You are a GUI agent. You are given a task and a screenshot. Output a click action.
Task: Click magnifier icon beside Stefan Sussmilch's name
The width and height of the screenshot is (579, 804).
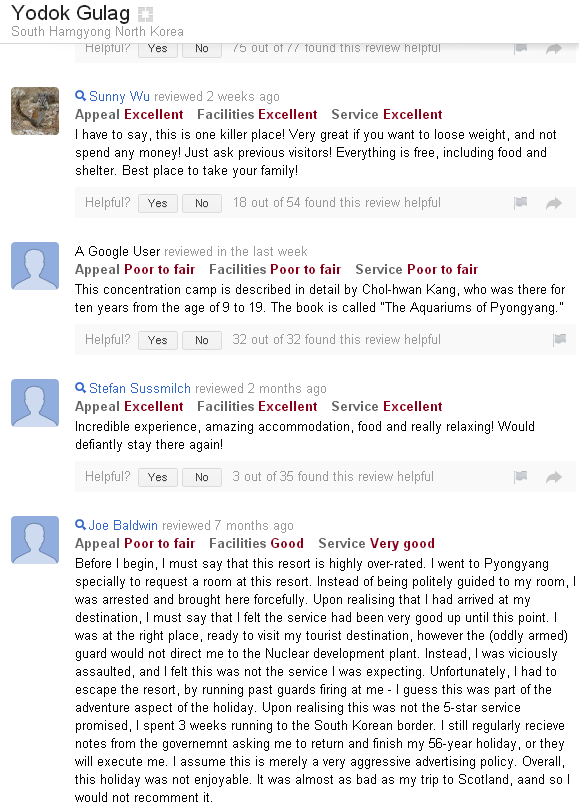tap(81, 388)
